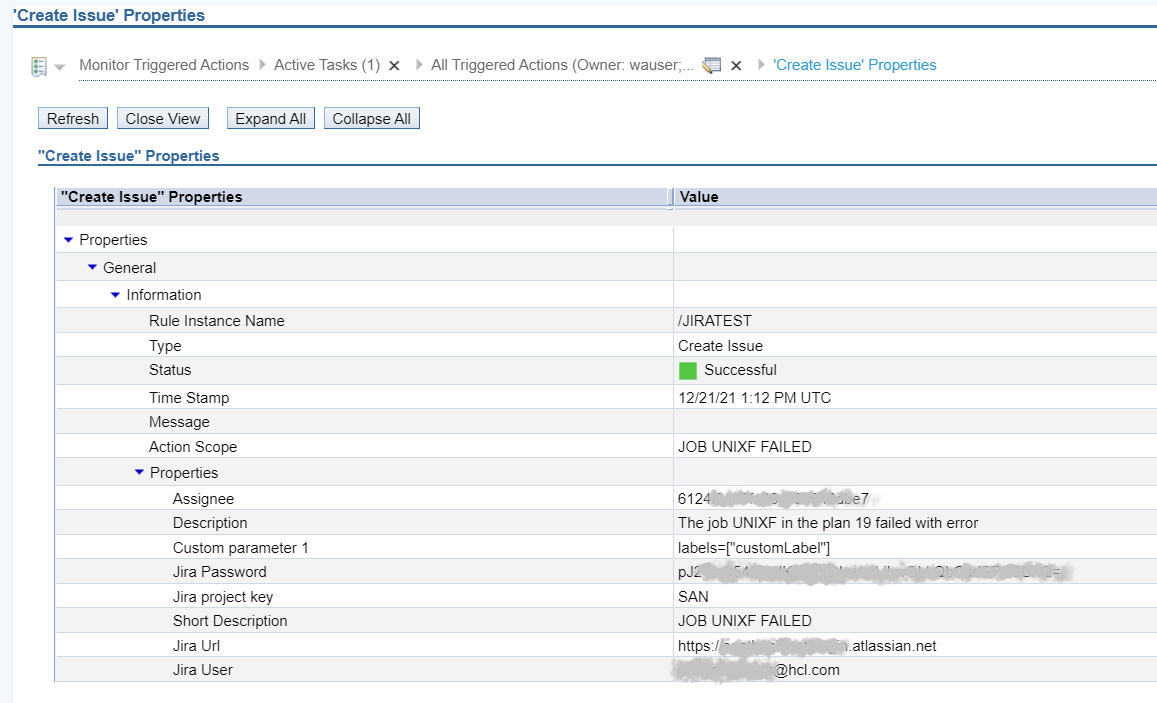Open Active Tasks (1) breadcrumb
Viewport: 1157px width, 703px height.
(327, 65)
